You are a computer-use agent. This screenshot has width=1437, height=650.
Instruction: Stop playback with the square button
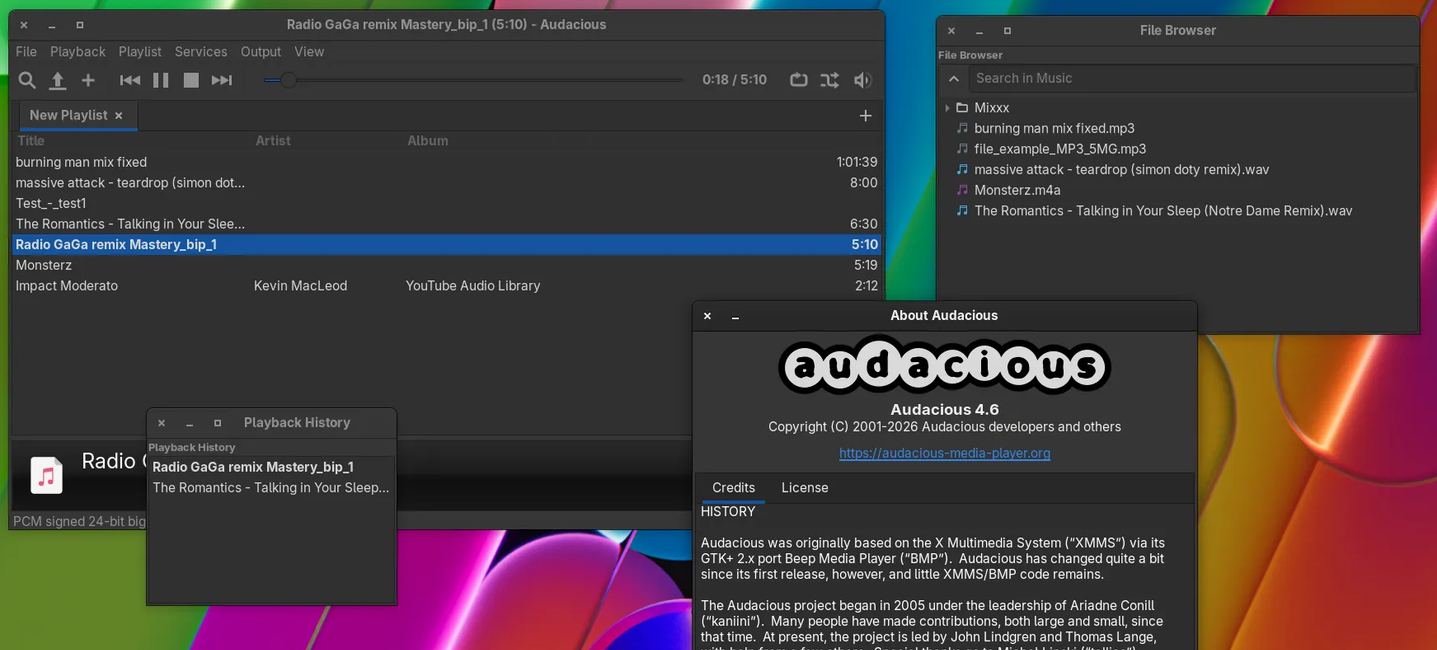[191, 80]
